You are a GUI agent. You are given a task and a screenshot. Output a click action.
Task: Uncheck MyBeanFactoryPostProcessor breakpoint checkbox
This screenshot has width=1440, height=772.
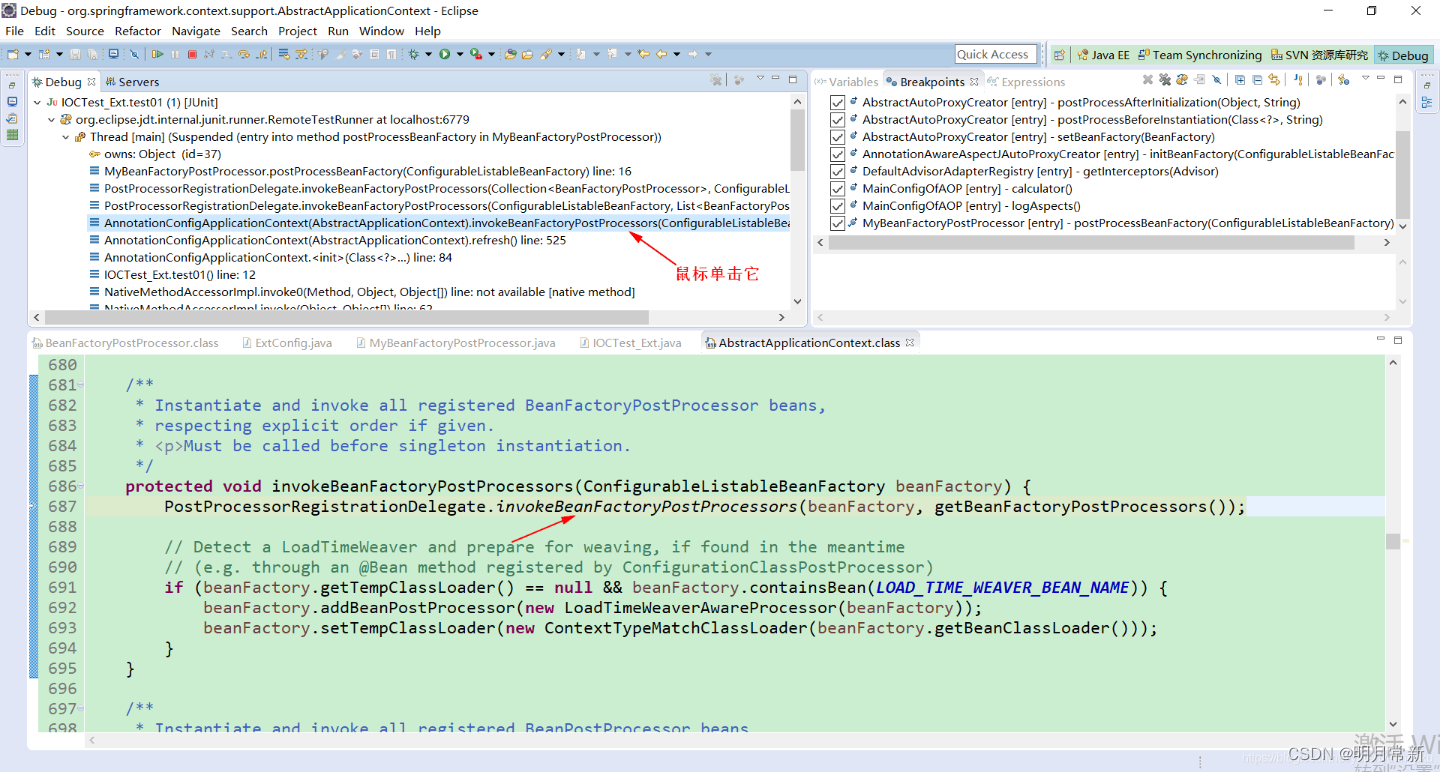(x=838, y=223)
